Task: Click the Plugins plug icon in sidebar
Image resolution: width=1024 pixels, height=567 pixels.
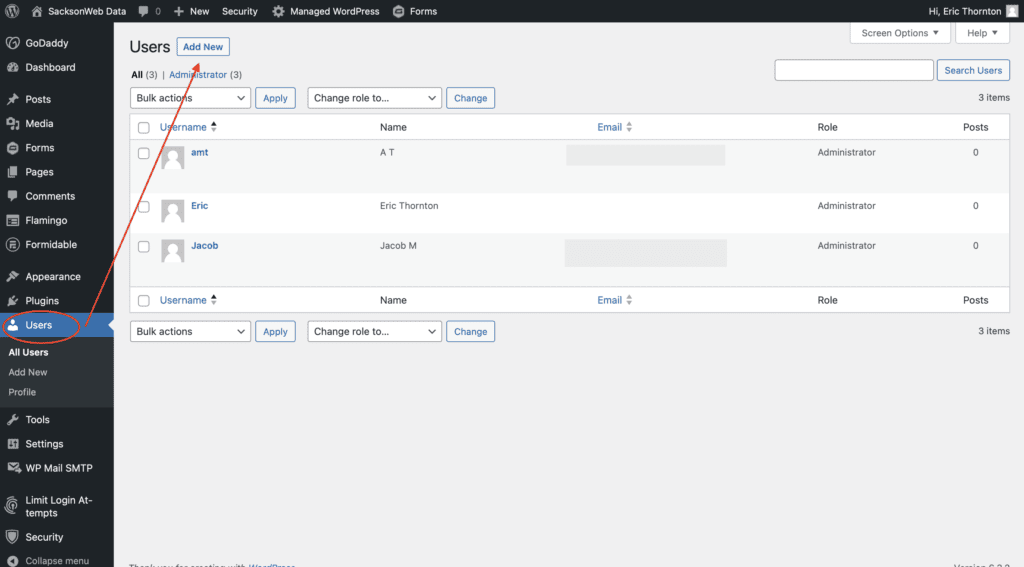Action: pyautogui.click(x=12, y=300)
